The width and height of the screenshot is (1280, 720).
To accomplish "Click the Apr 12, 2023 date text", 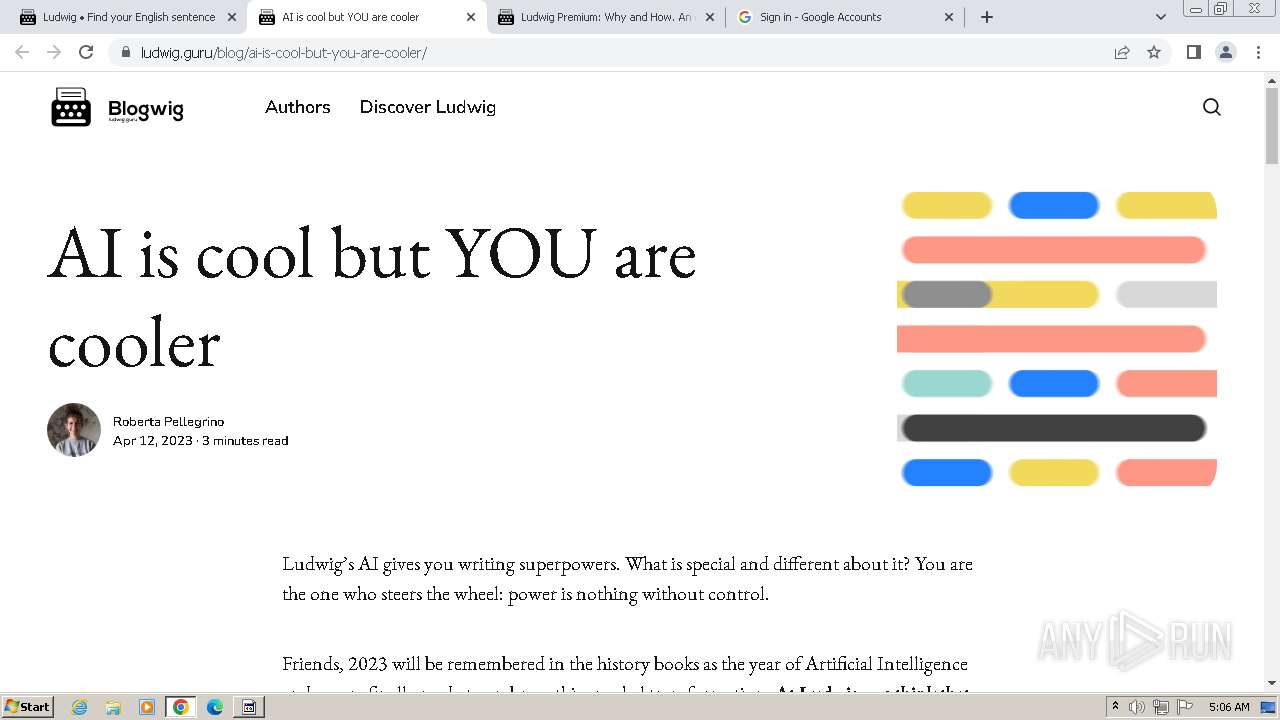I will coord(152,441).
